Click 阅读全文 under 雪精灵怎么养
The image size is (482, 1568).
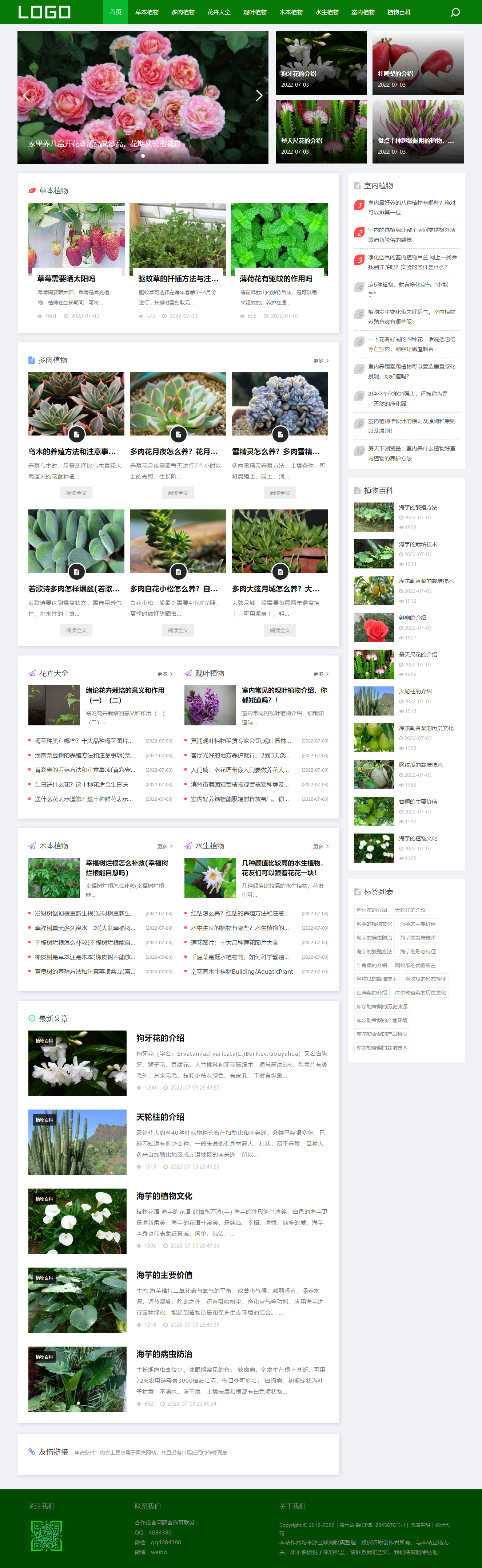coord(280,493)
